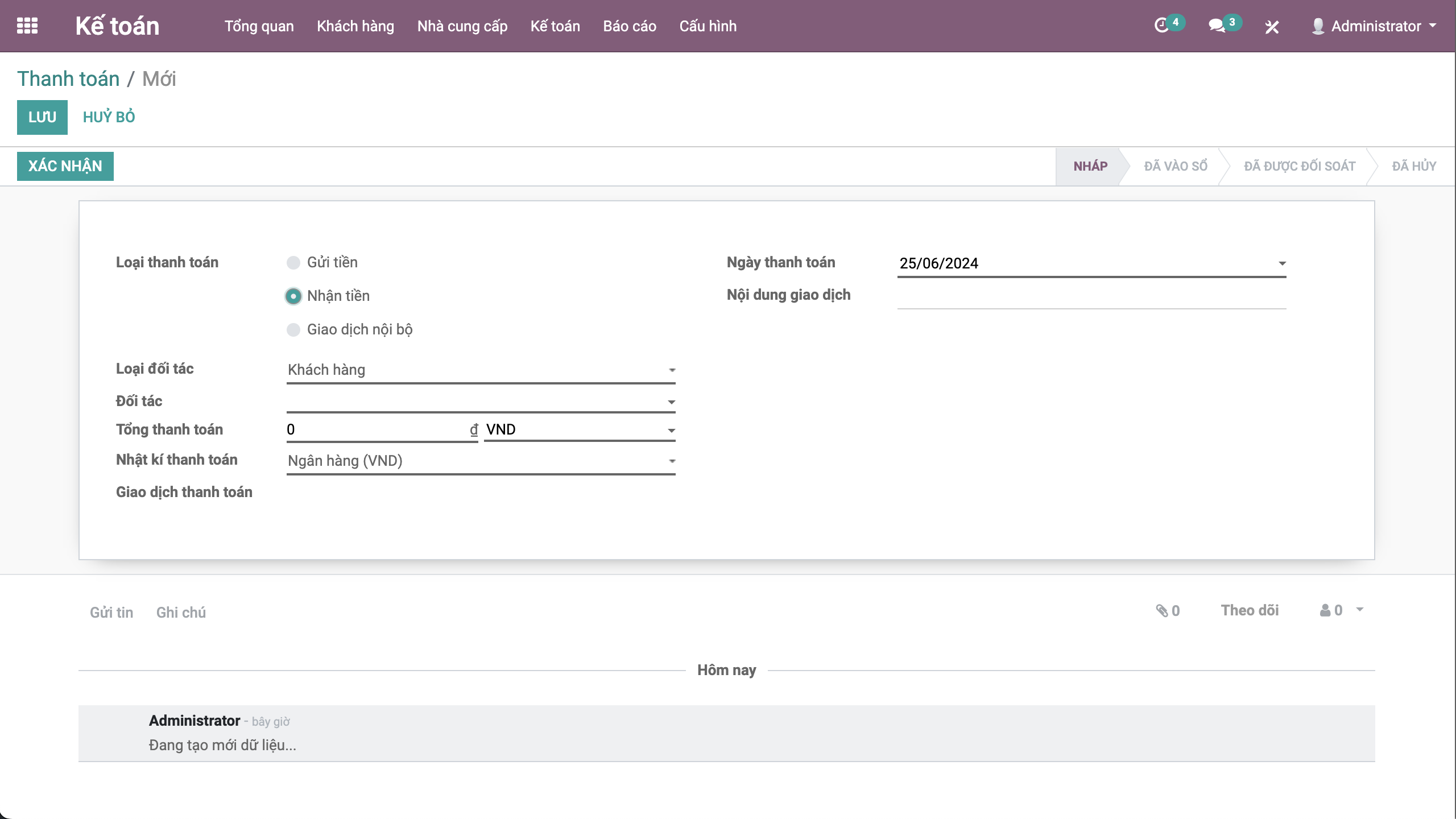Click the followers person icon

coord(1325,610)
